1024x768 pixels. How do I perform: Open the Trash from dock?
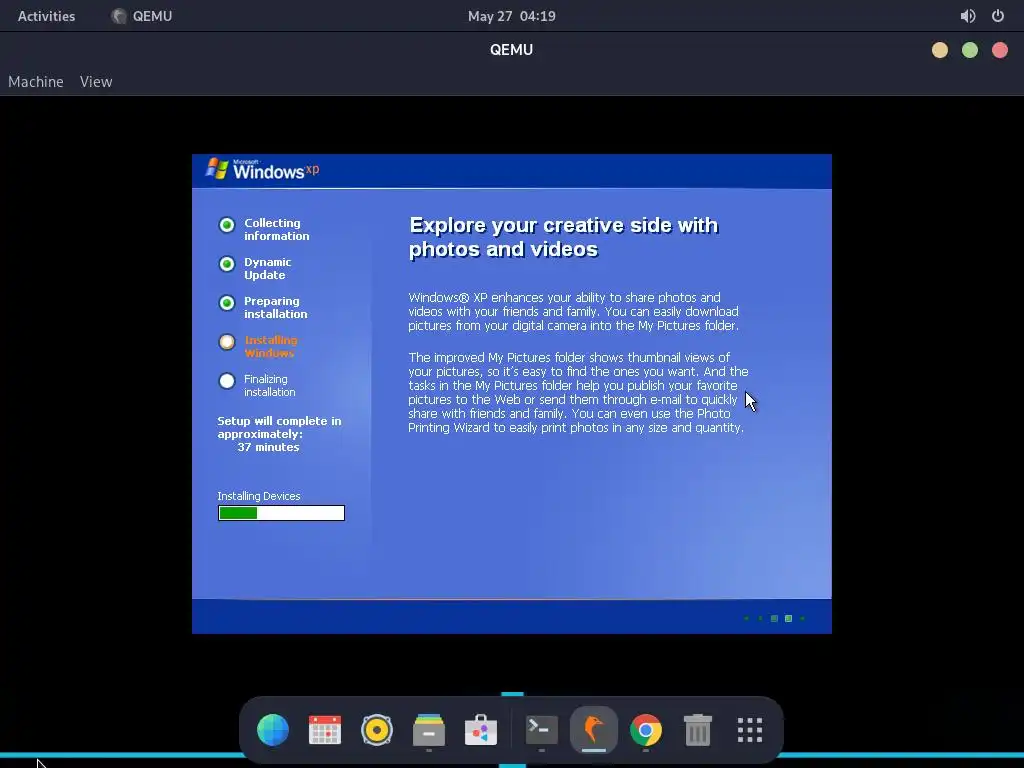(697, 729)
